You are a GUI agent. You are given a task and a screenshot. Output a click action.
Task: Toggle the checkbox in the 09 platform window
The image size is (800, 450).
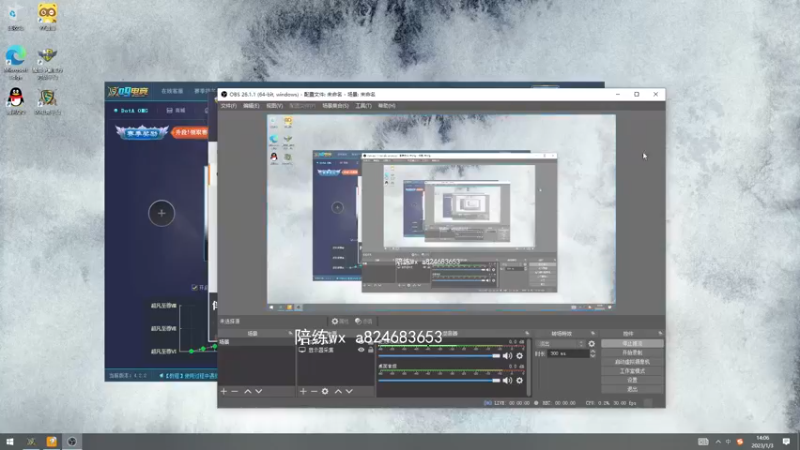pyautogui.click(x=194, y=288)
